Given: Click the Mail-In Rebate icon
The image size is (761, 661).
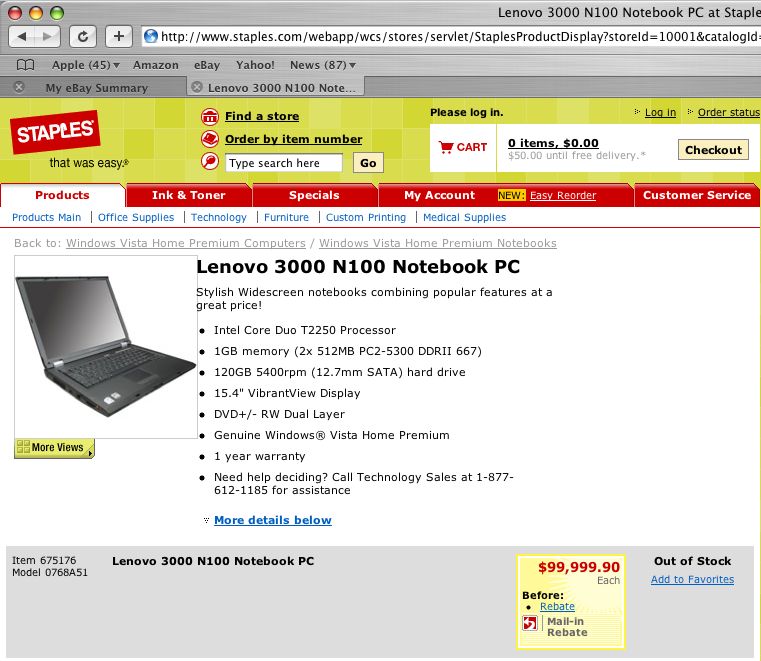Looking at the screenshot, I should coord(529,623).
